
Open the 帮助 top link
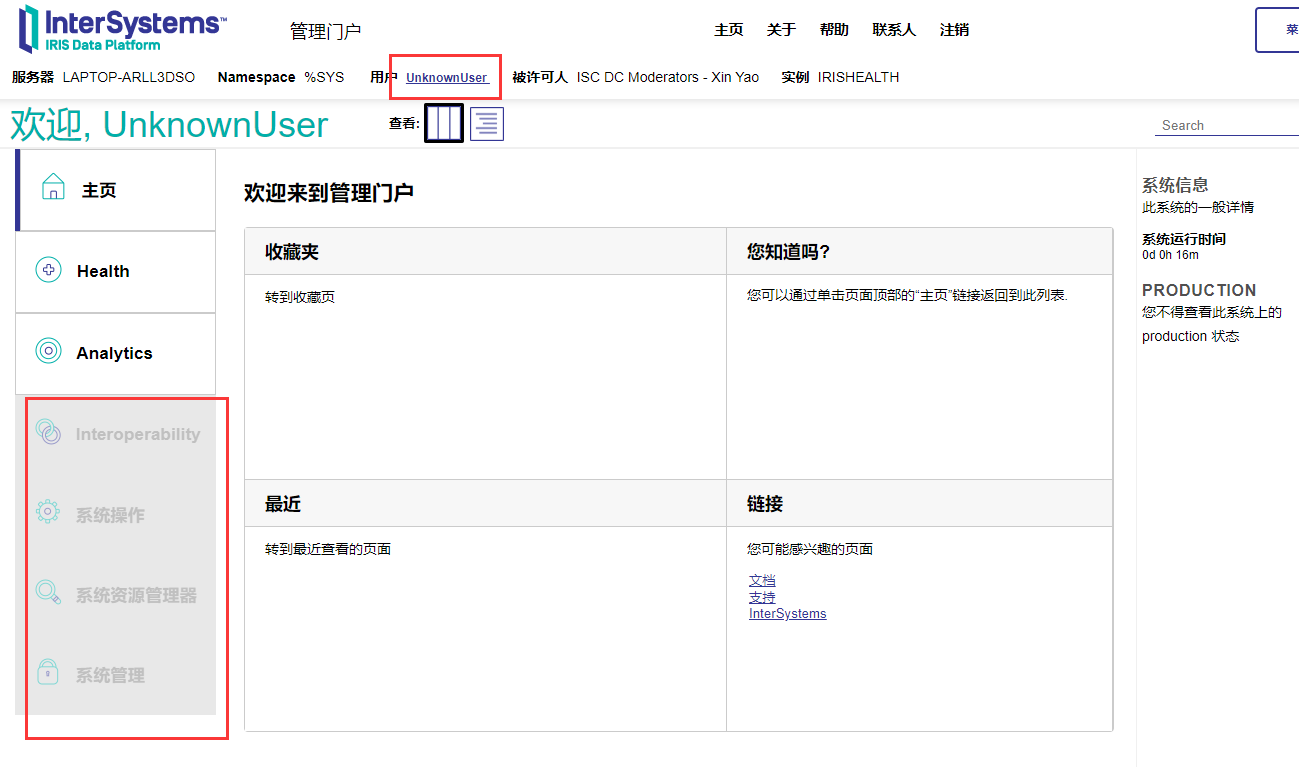click(834, 30)
